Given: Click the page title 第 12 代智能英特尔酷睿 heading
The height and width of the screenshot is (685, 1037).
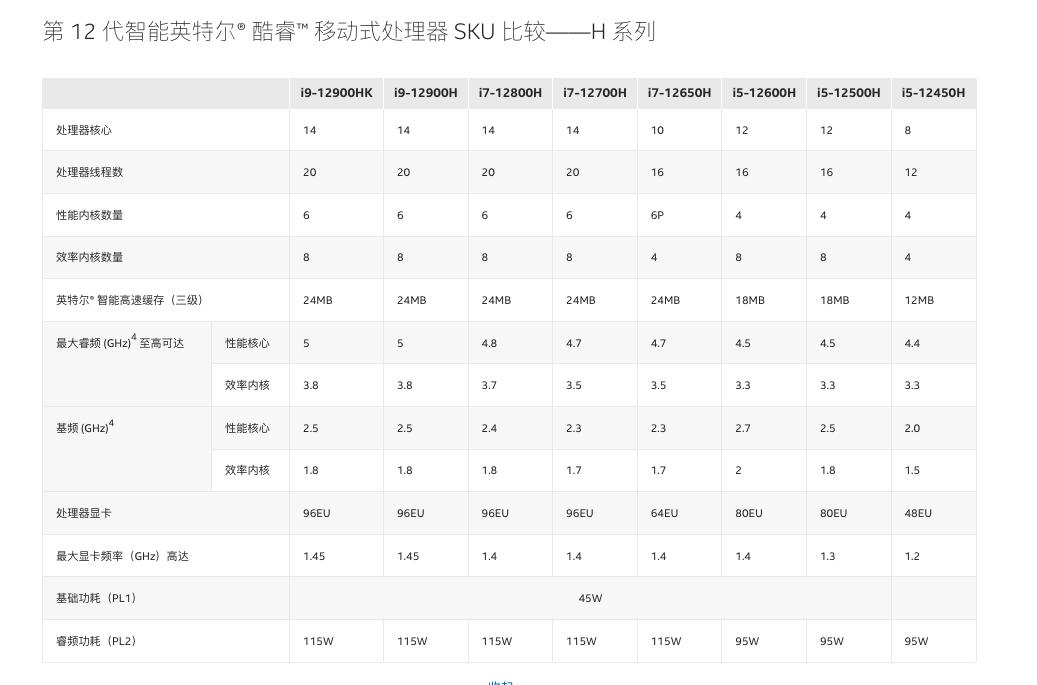Looking at the screenshot, I should (348, 30).
